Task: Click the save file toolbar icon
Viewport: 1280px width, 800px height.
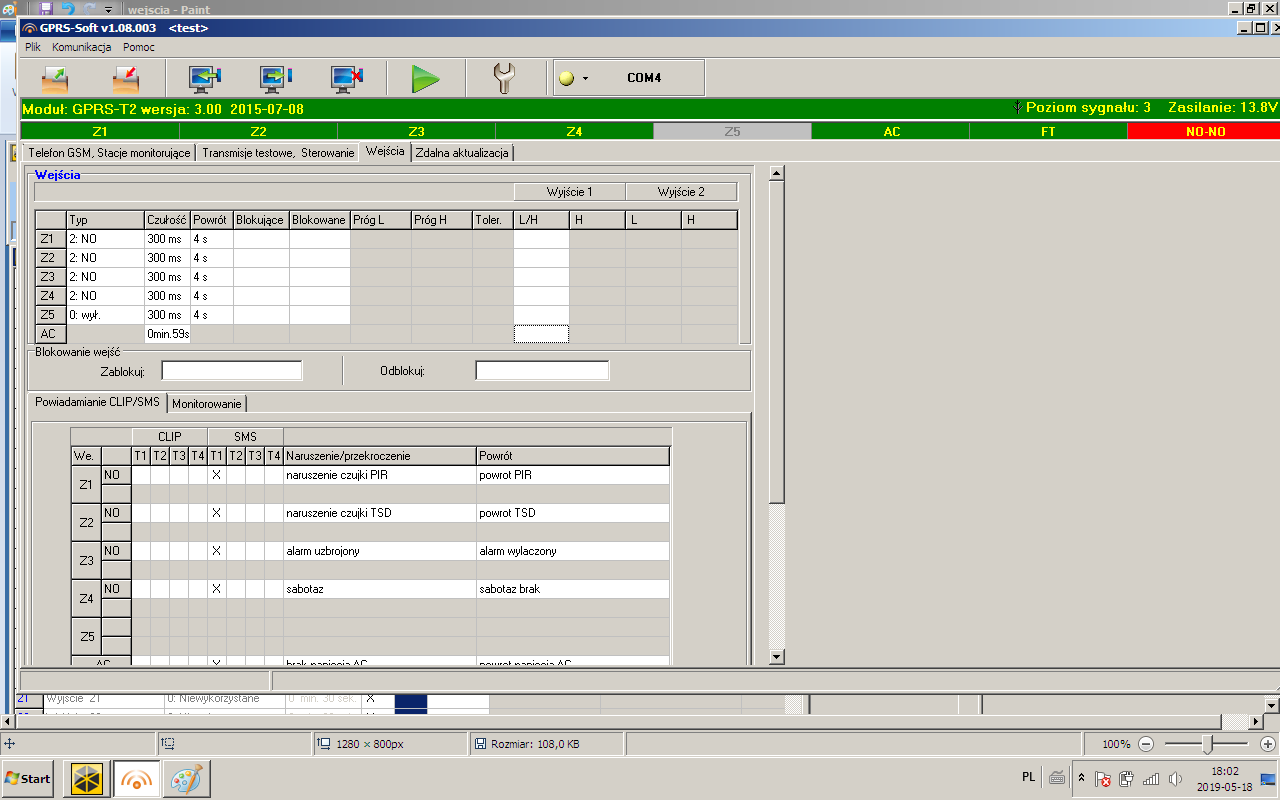Action: click(126, 78)
